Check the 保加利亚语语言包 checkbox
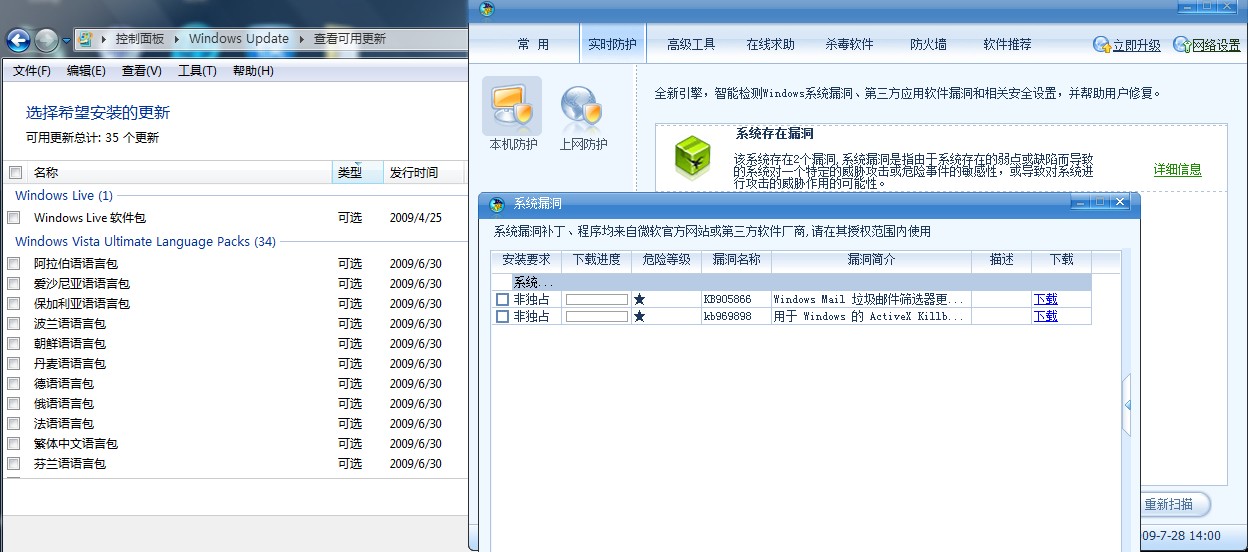This screenshot has width=1248, height=552. [x=14, y=303]
